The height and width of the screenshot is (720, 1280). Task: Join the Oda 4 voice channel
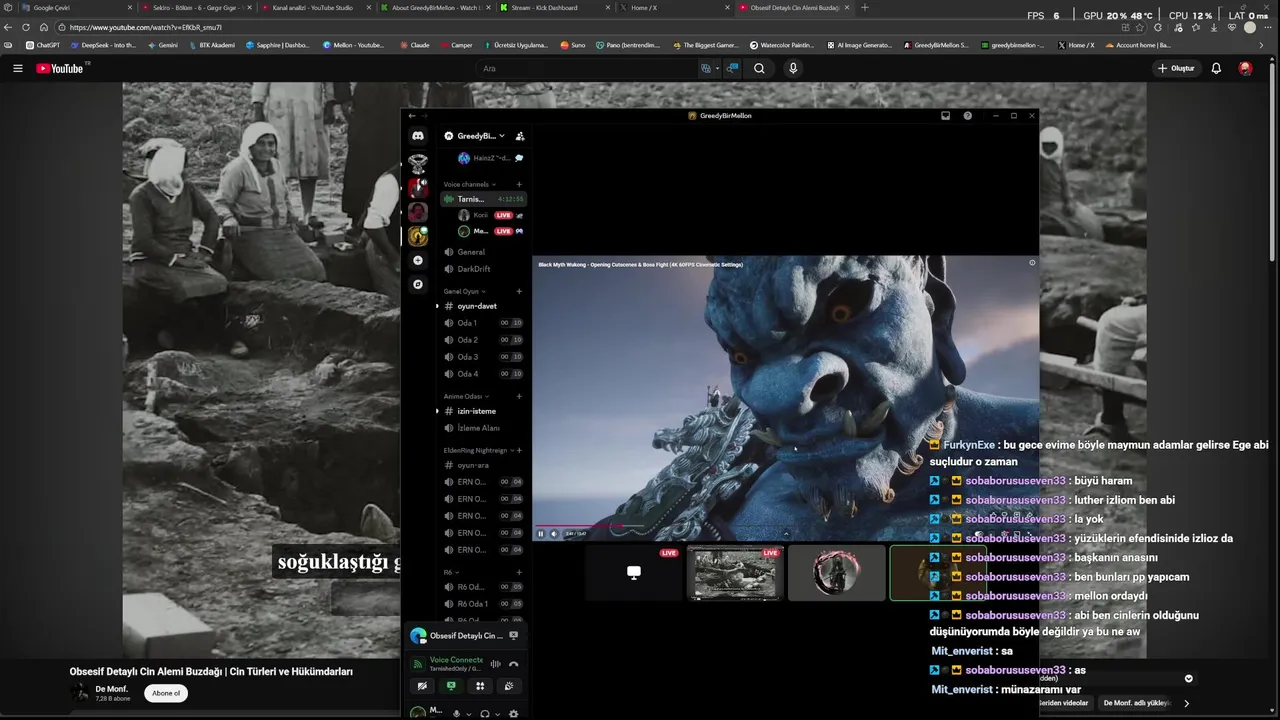[484, 374]
